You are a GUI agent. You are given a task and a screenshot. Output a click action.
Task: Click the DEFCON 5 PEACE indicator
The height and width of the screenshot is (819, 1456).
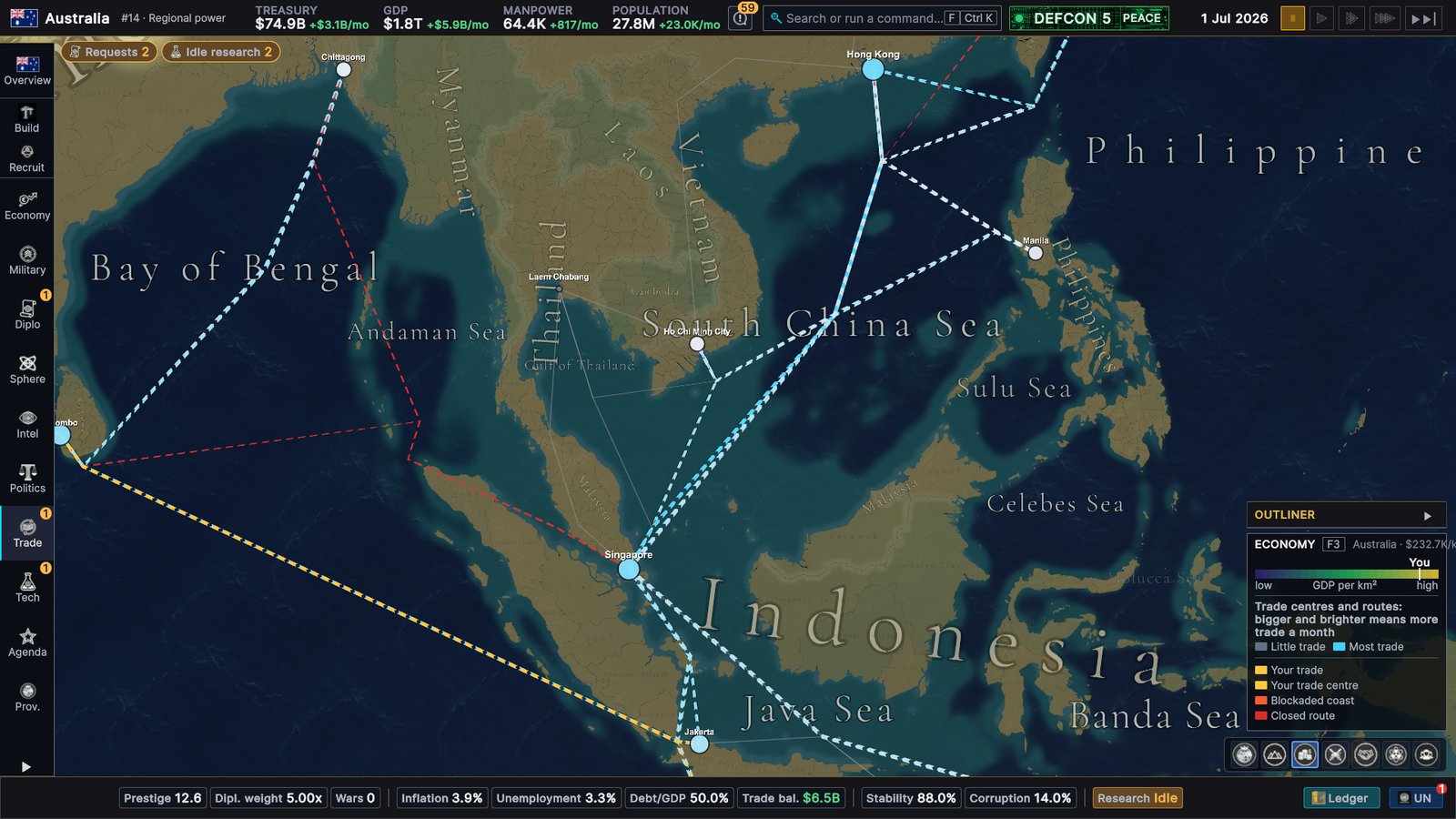[x=1088, y=18]
